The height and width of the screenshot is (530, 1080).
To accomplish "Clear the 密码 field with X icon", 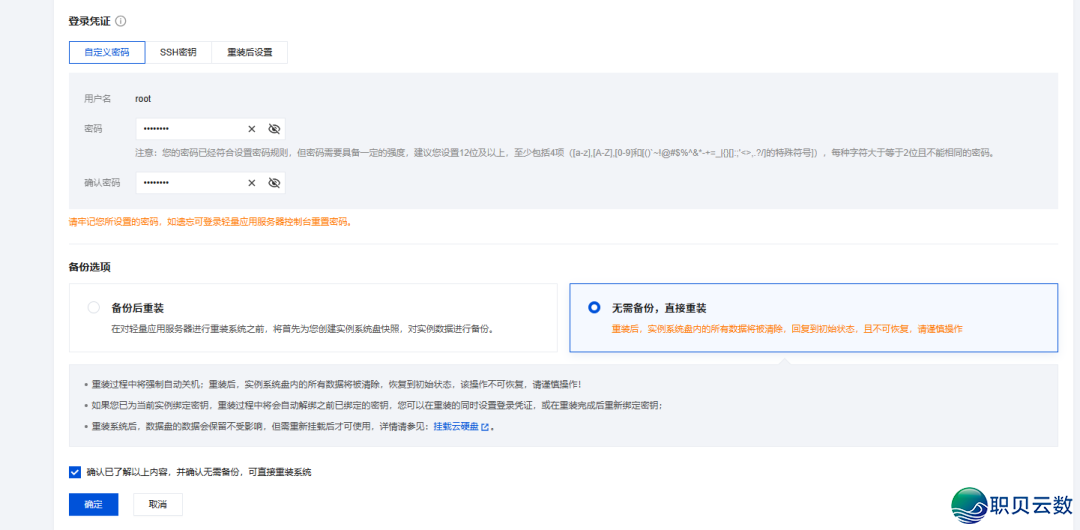I will pyautogui.click(x=252, y=129).
